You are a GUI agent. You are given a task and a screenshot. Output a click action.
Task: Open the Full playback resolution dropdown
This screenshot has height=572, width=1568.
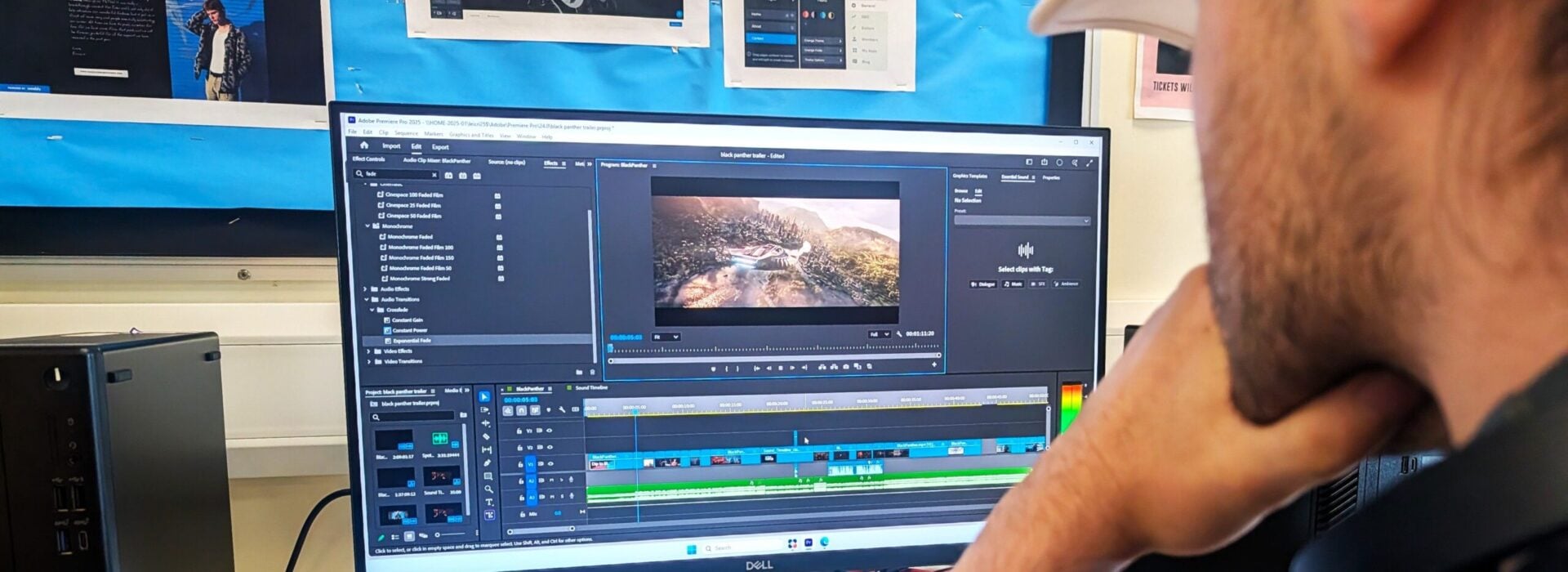pyautogui.click(x=880, y=334)
